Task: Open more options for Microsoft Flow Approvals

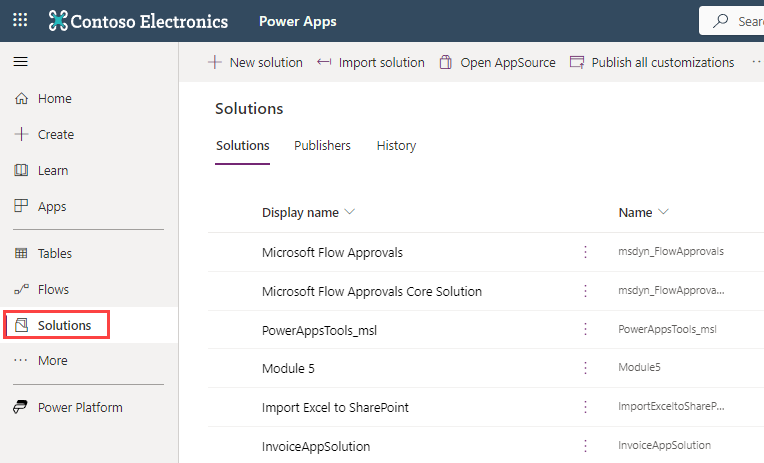Action: (585, 252)
